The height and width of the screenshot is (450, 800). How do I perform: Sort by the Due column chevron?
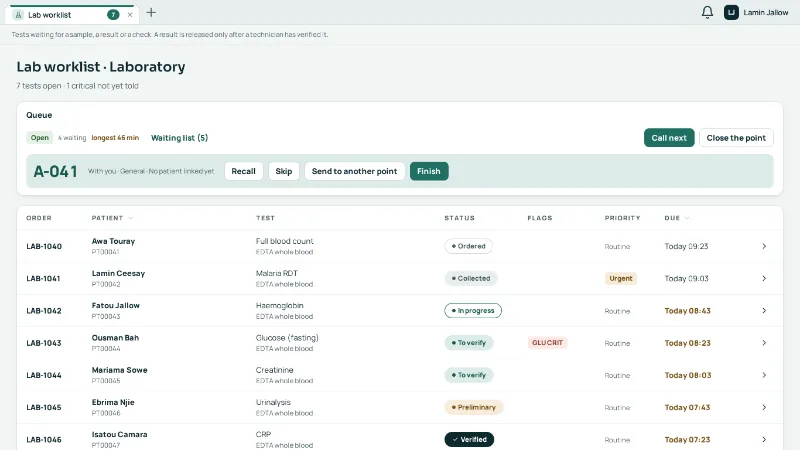point(687,218)
